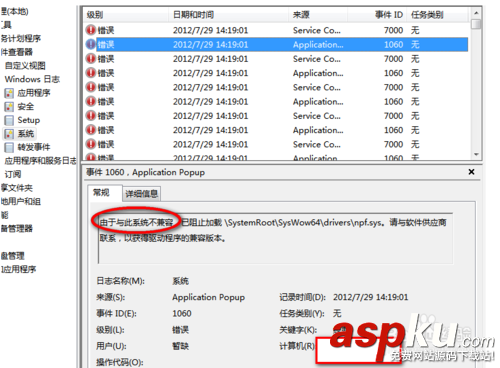Switch to the 详细信息 tab
The width and height of the screenshot is (500, 368).
pos(142,194)
